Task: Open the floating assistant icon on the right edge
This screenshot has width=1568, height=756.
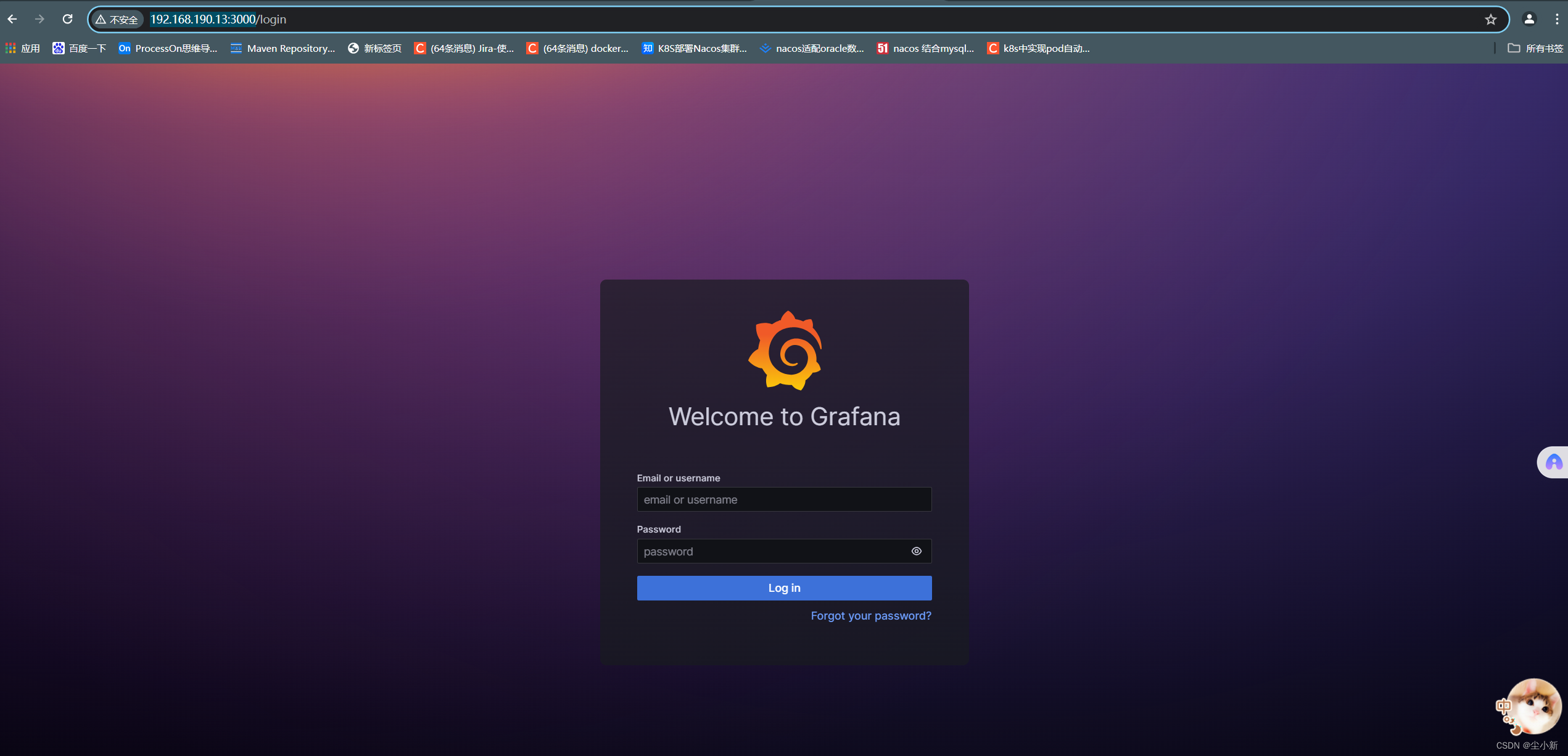Action: pos(1553,462)
